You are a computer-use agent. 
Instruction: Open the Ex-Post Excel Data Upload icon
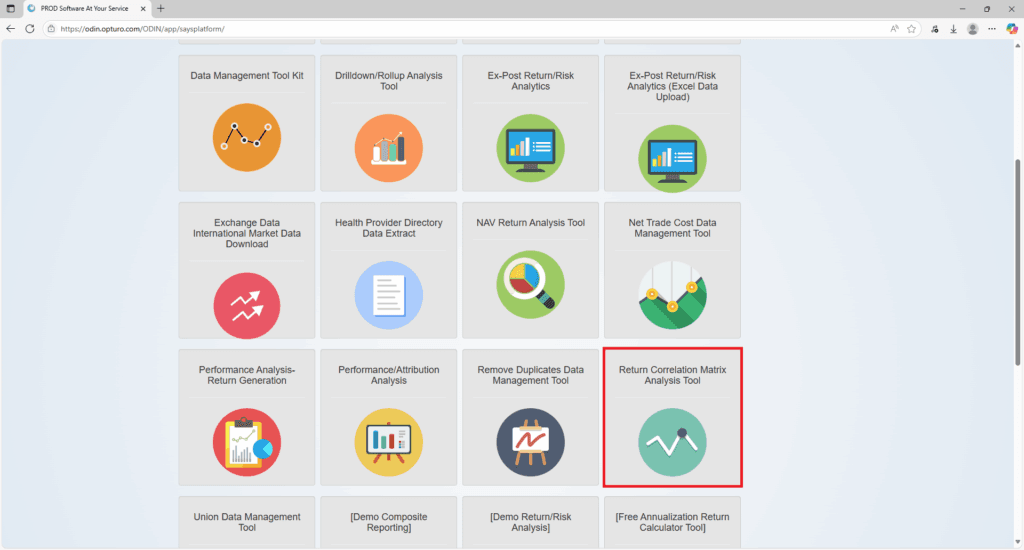coord(672,158)
